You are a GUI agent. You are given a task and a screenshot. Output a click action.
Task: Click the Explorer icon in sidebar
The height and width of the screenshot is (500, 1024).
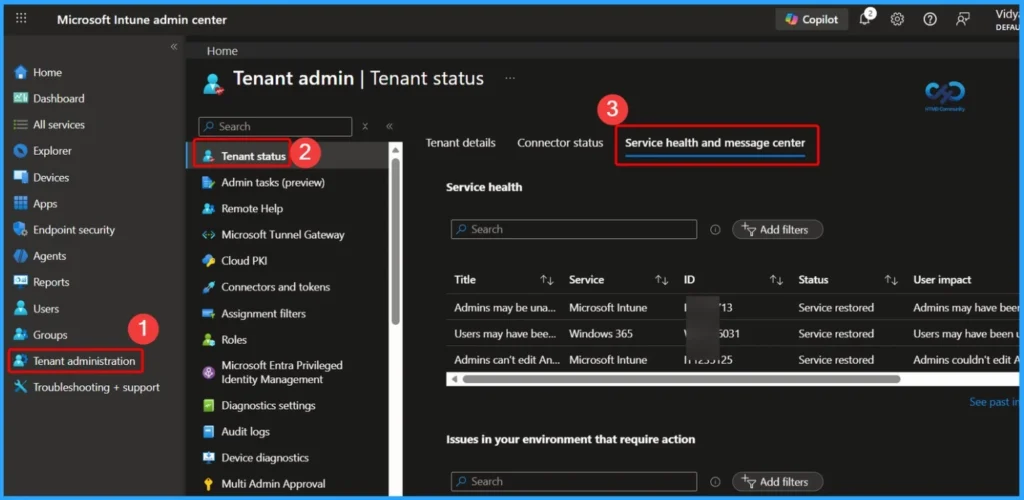point(21,151)
